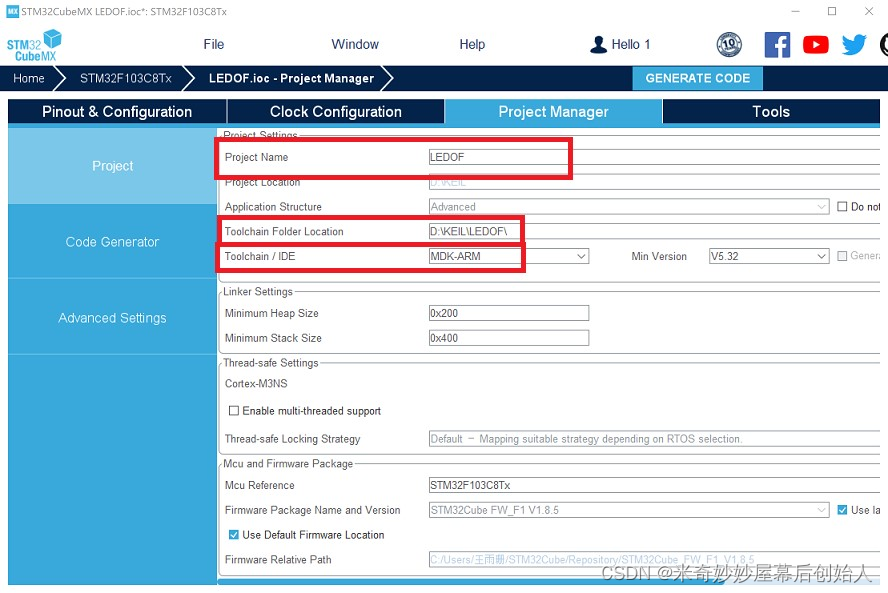Toggle the Generate checkbox beside Min Version
The image size is (888, 593).
click(x=842, y=256)
